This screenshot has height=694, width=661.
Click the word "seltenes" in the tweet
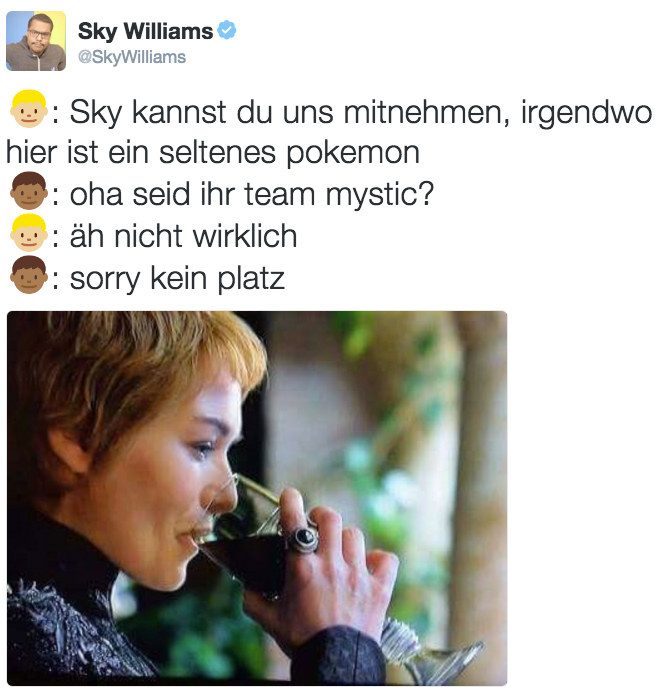[x=217, y=153]
